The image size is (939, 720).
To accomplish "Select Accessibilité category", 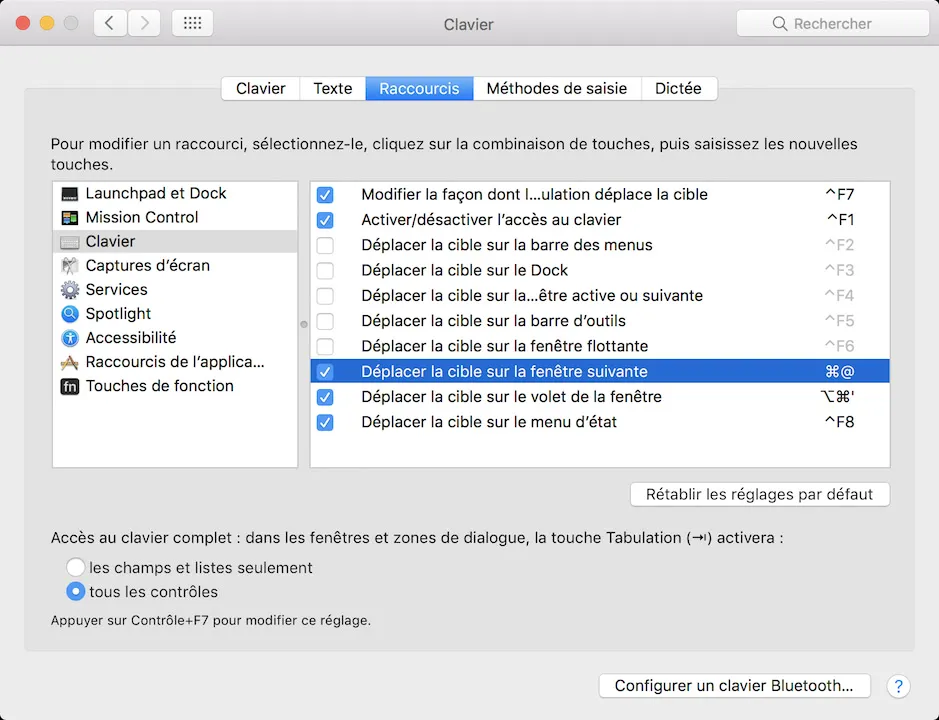I will tap(175, 338).
